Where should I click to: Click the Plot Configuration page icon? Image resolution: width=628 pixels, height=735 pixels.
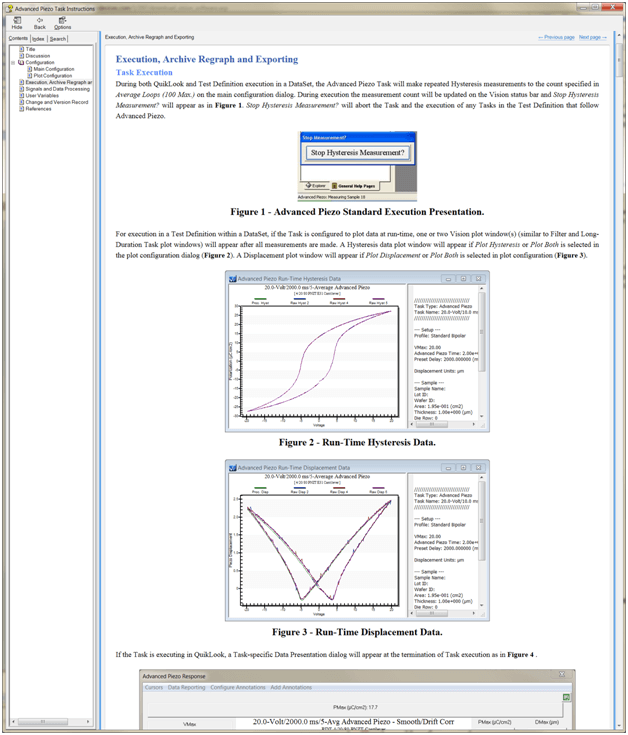30,75
